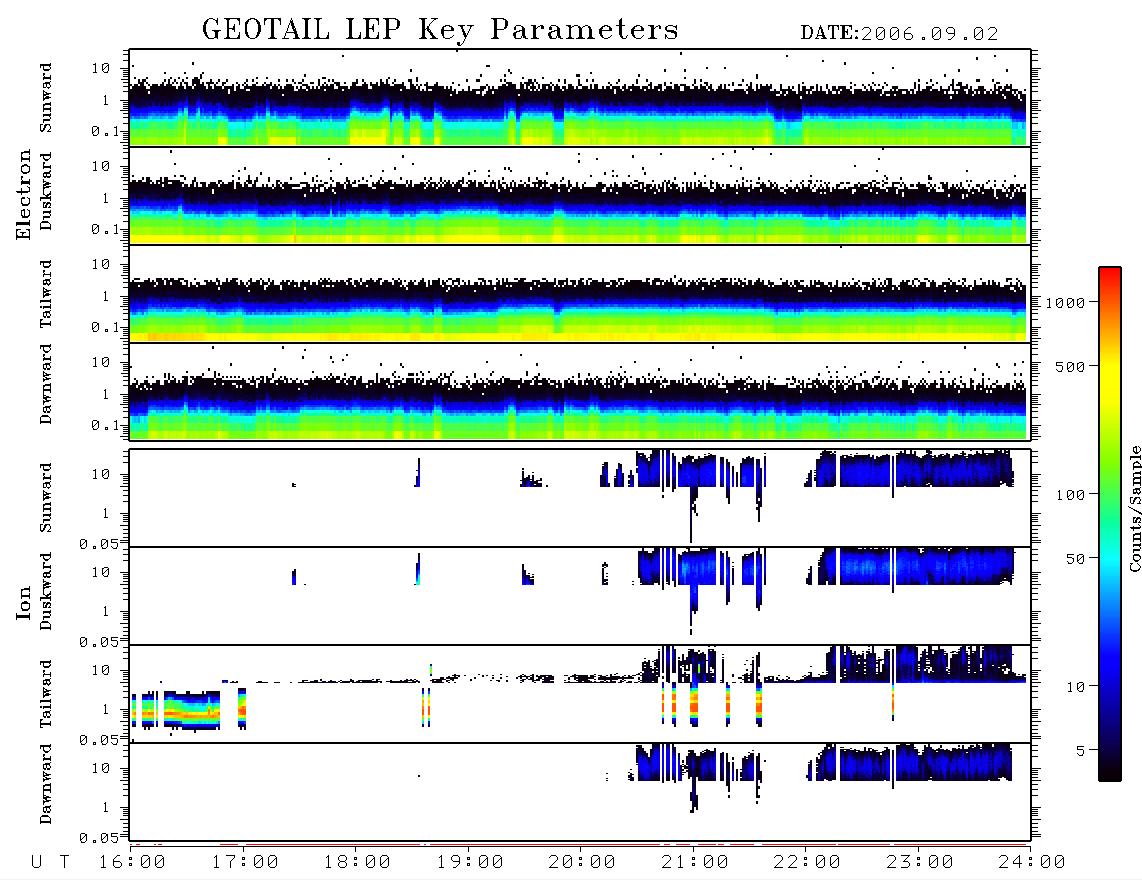Click the colorbar's 5 tick label
The image size is (1142, 880).
pyautogui.click(x=1080, y=750)
